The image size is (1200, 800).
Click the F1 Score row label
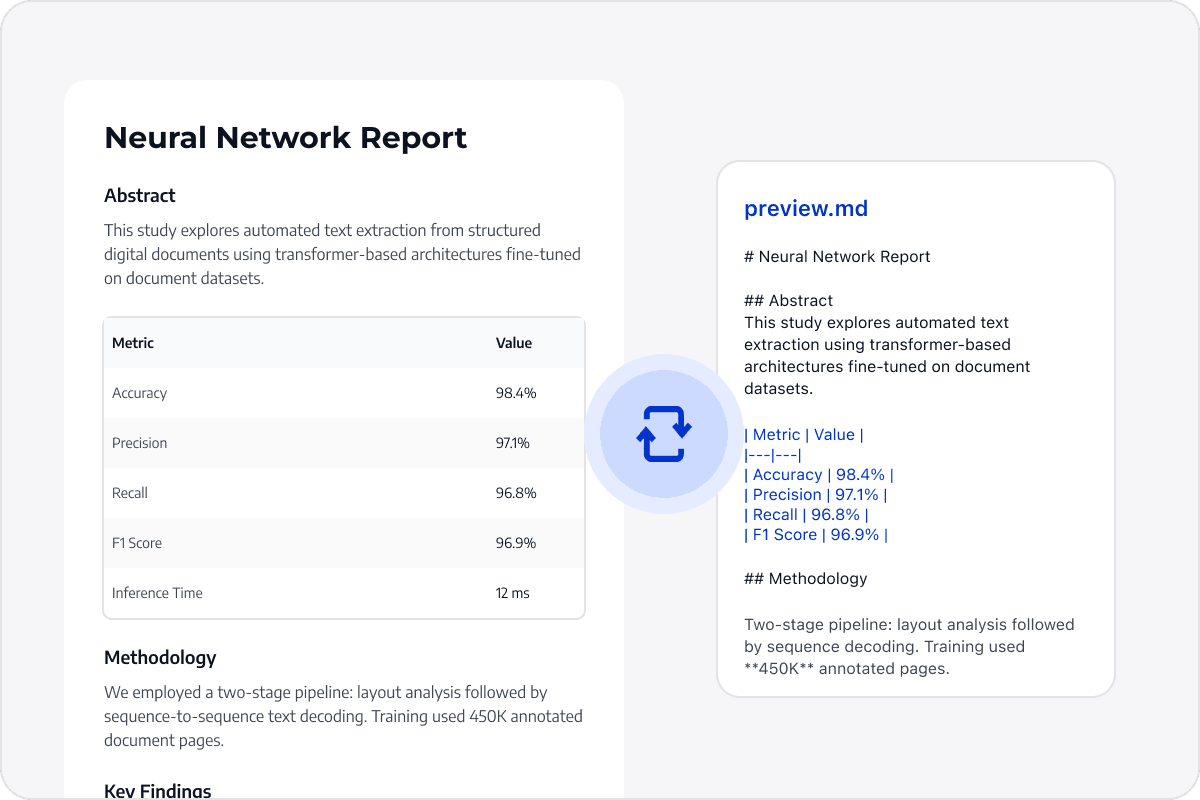coord(137,543)
